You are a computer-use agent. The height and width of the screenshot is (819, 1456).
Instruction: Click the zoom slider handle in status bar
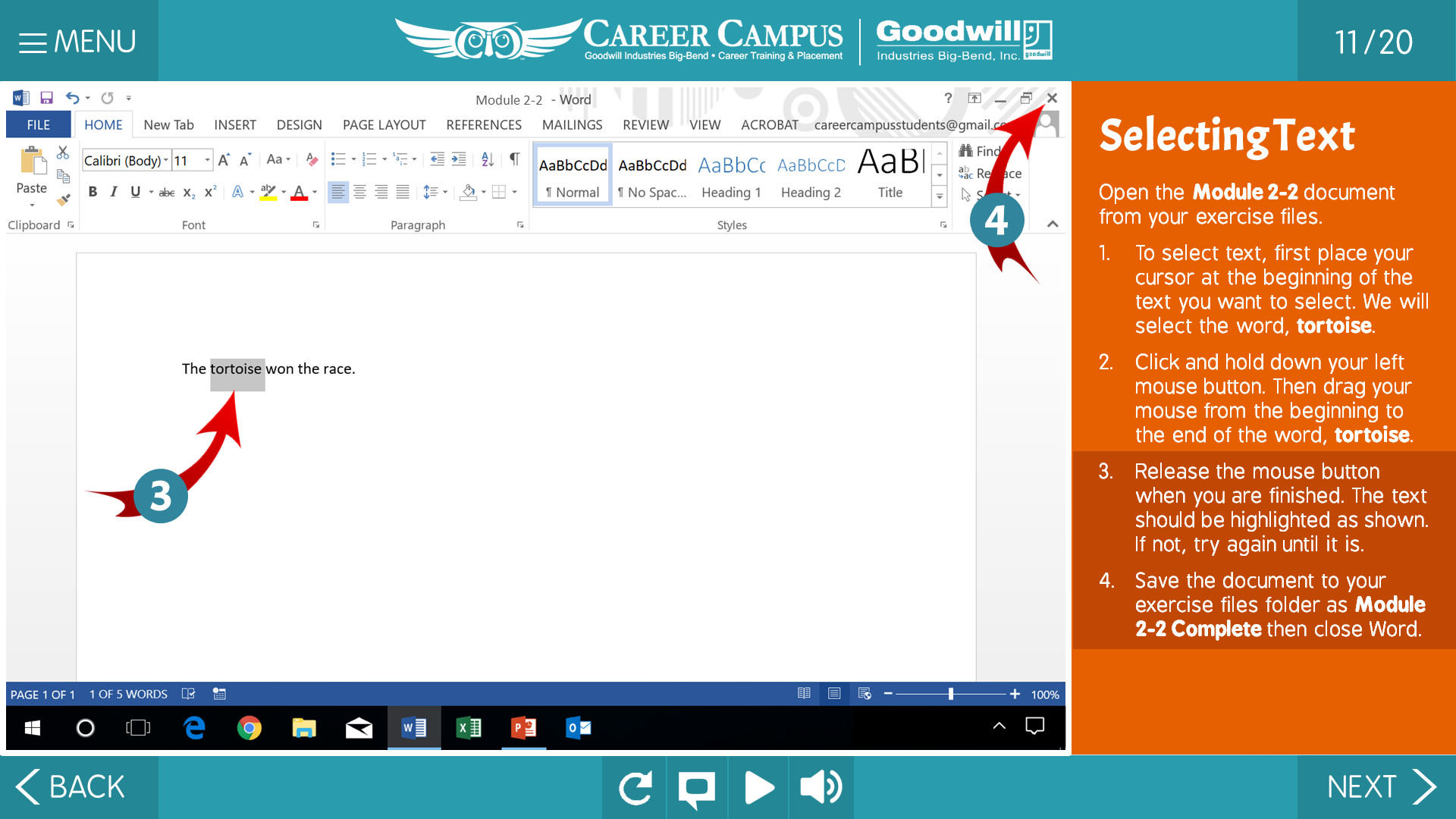point(950,694)
